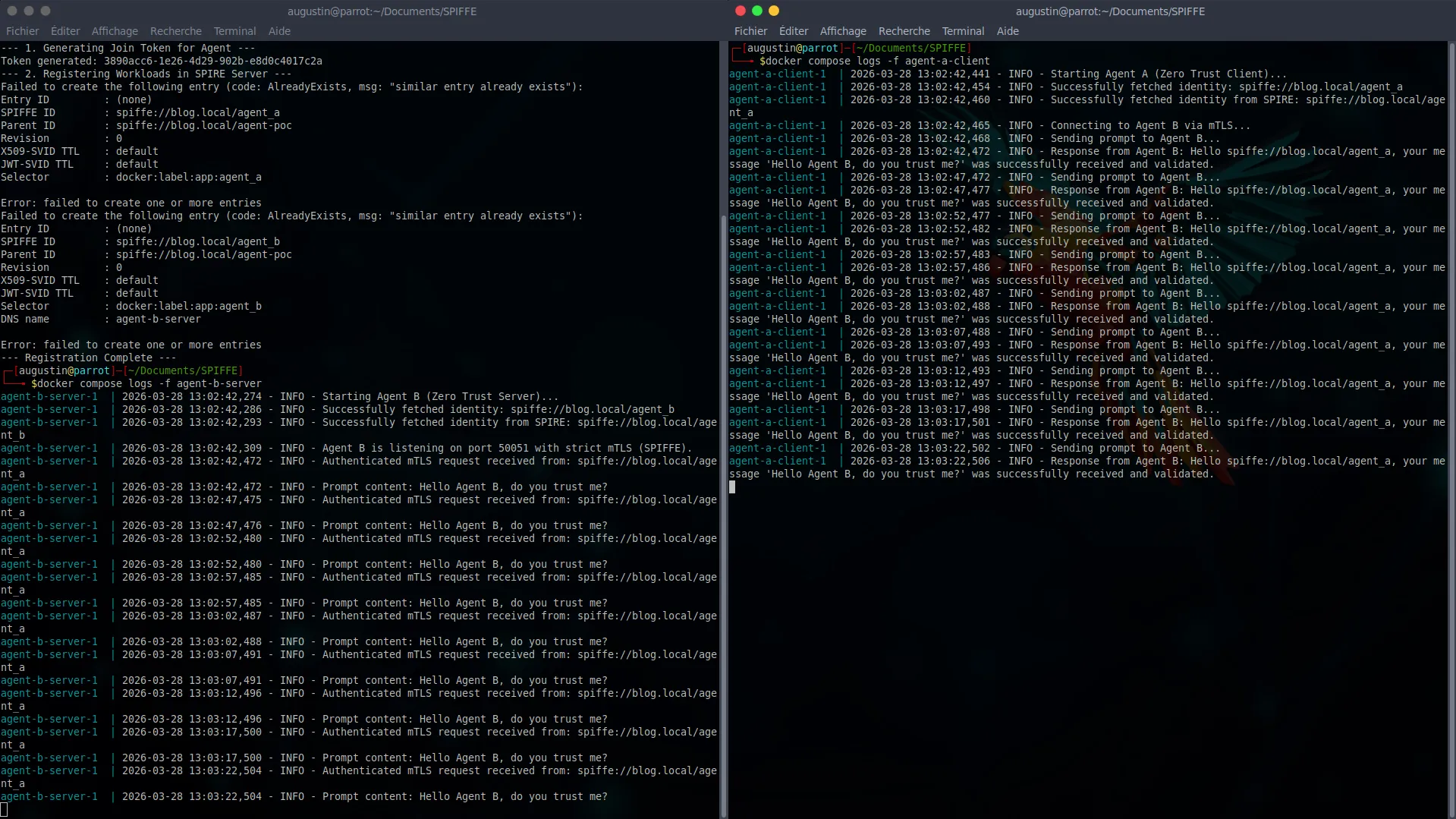
Task: Open Fichier menu in agent-b-server terminal
Action: coord(22,31)
